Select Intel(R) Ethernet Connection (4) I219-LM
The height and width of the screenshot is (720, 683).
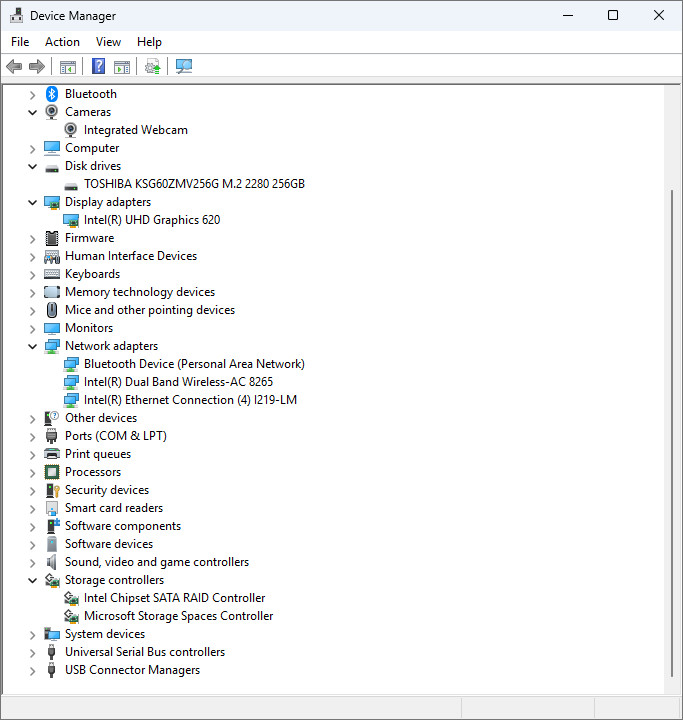(190, 400)
